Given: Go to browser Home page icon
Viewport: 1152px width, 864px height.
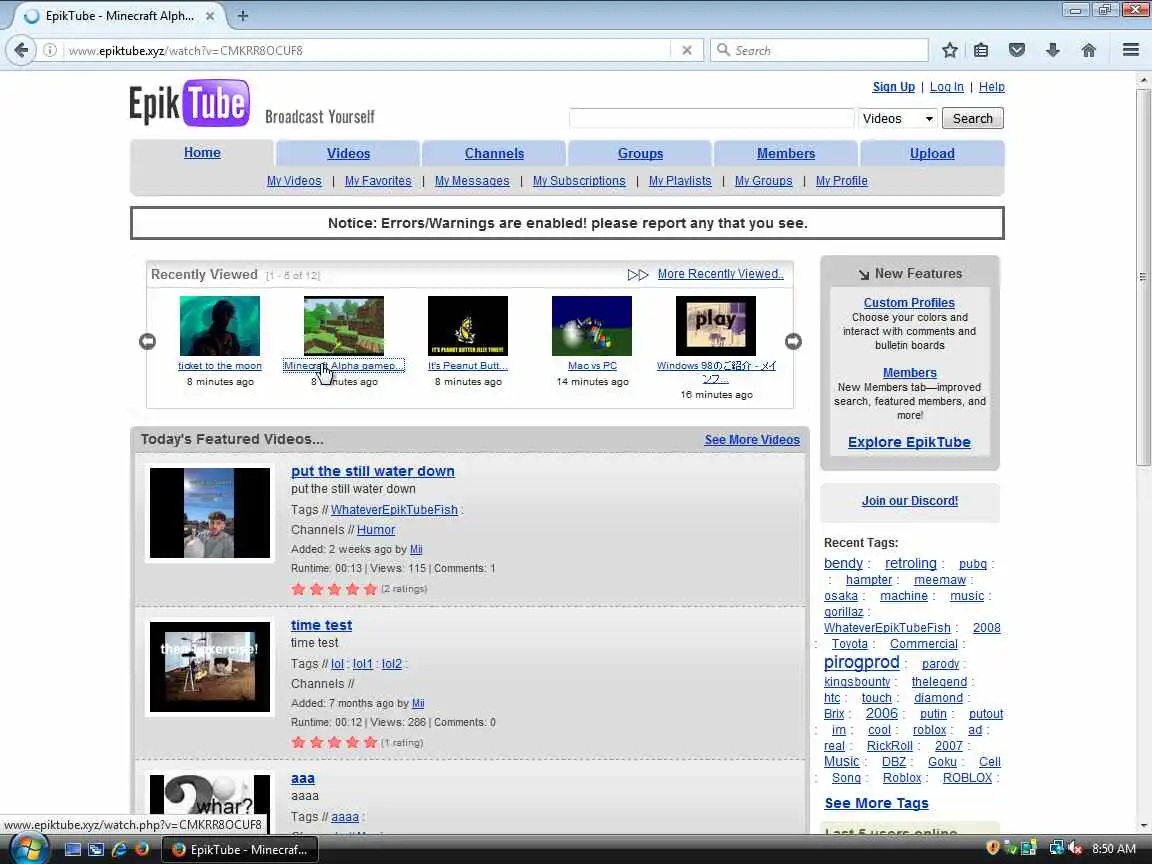Looking at the screenshot, I should (x=1088, y=50).
